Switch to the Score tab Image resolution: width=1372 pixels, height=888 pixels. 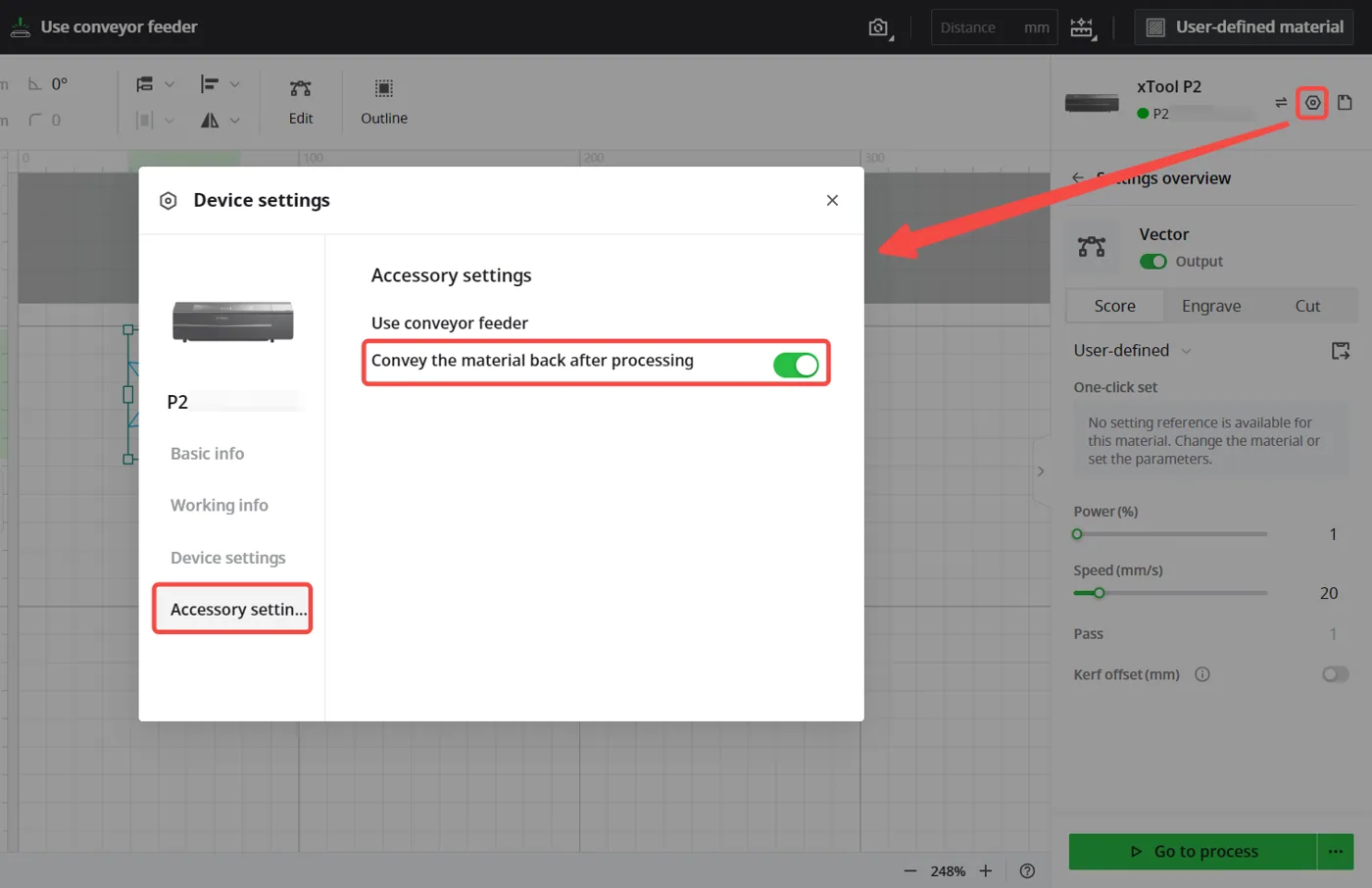coord(1115,306)
